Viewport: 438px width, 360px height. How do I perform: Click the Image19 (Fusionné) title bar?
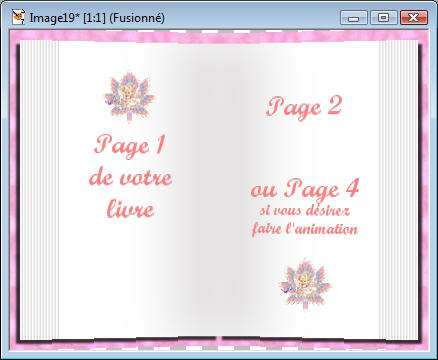[97, 18]
